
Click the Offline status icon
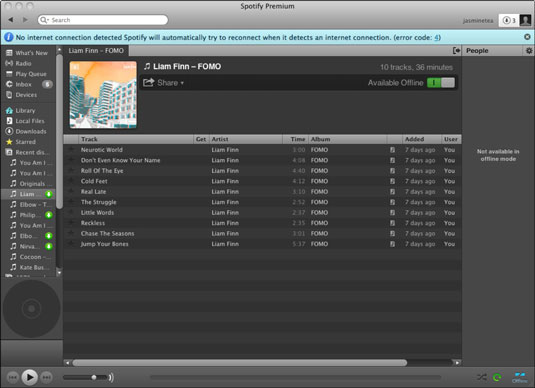click(x=520, y=377)
